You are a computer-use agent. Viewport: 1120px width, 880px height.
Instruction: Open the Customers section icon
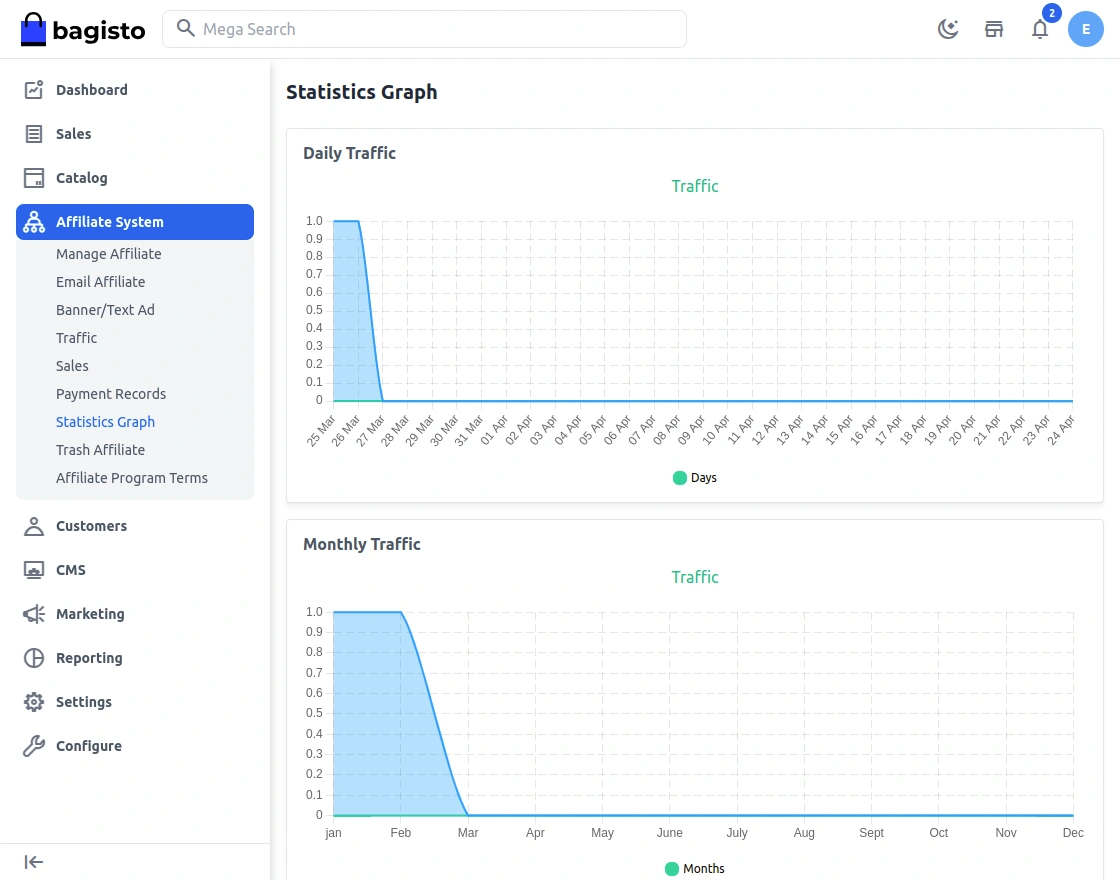pyautogui.click(x=32, y=525)
